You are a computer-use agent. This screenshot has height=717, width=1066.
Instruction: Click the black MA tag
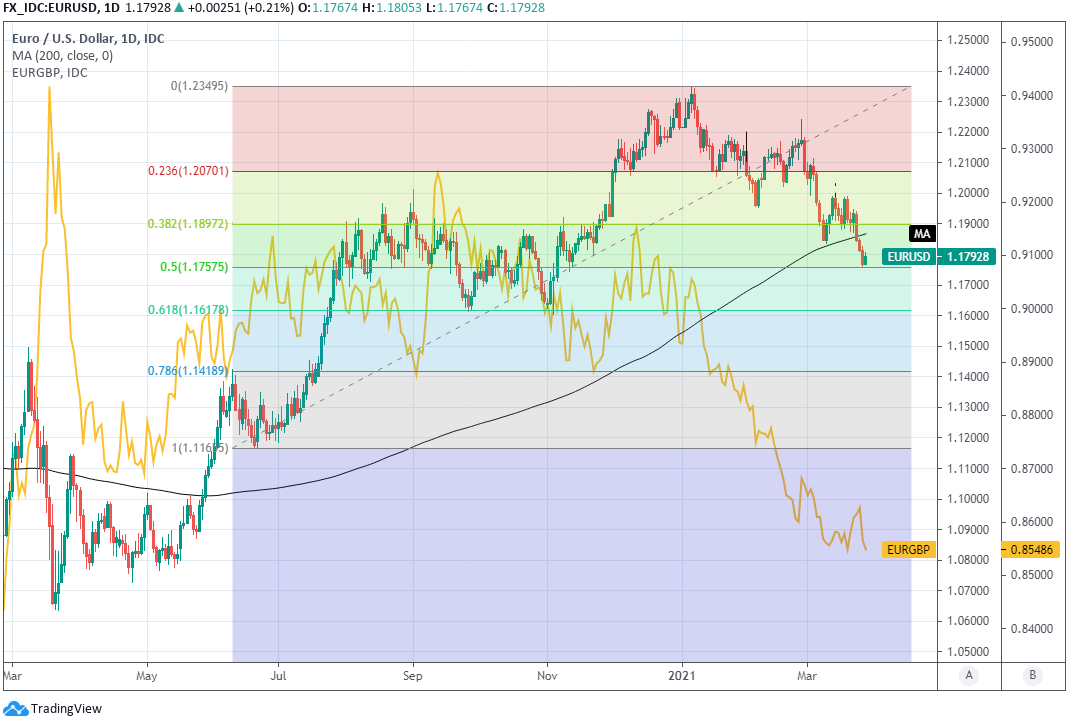922,233
